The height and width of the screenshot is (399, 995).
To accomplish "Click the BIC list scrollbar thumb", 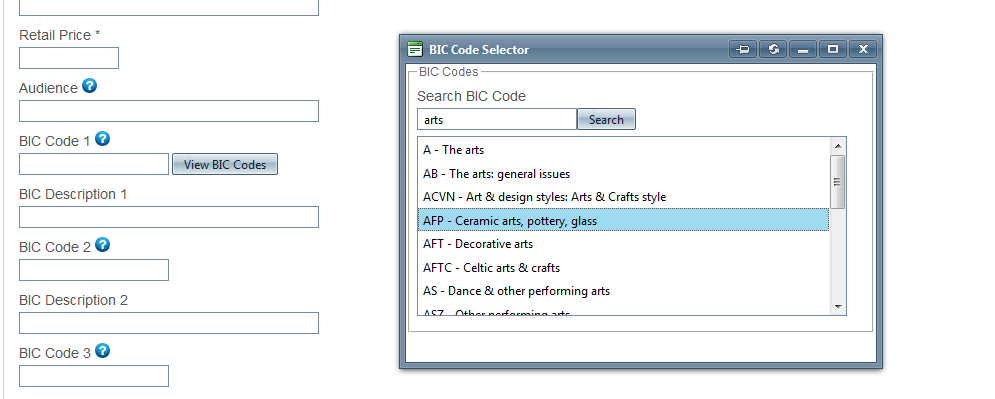I will pyautogui.click(x=838, y=181).
